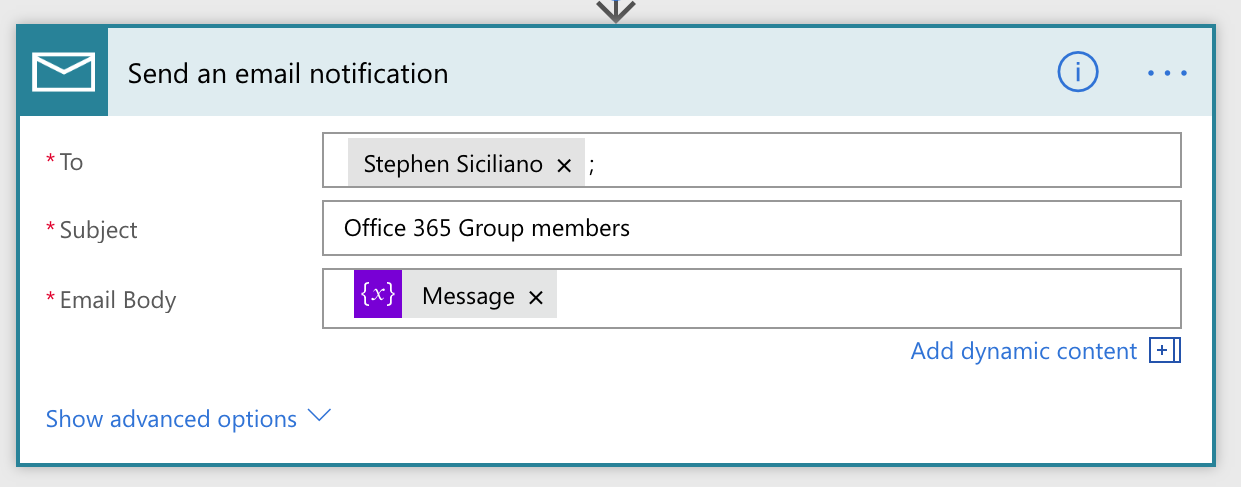Screen dimensions: 1241x487
Task: Click the mail envelope icon in header
Action: click(63, 72)
